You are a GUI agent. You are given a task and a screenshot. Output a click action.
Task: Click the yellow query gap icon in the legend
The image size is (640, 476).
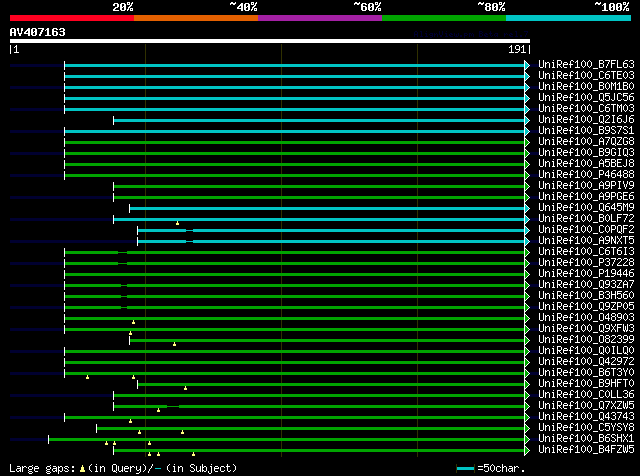click(82, 469)
